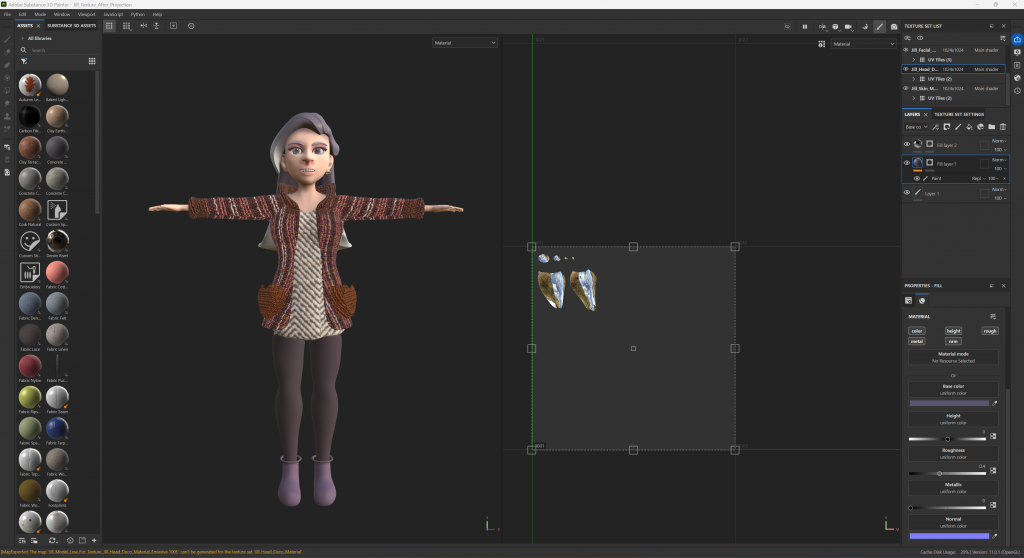Select the Autumn Leaves material thumbnail

[x=29, y=85]
